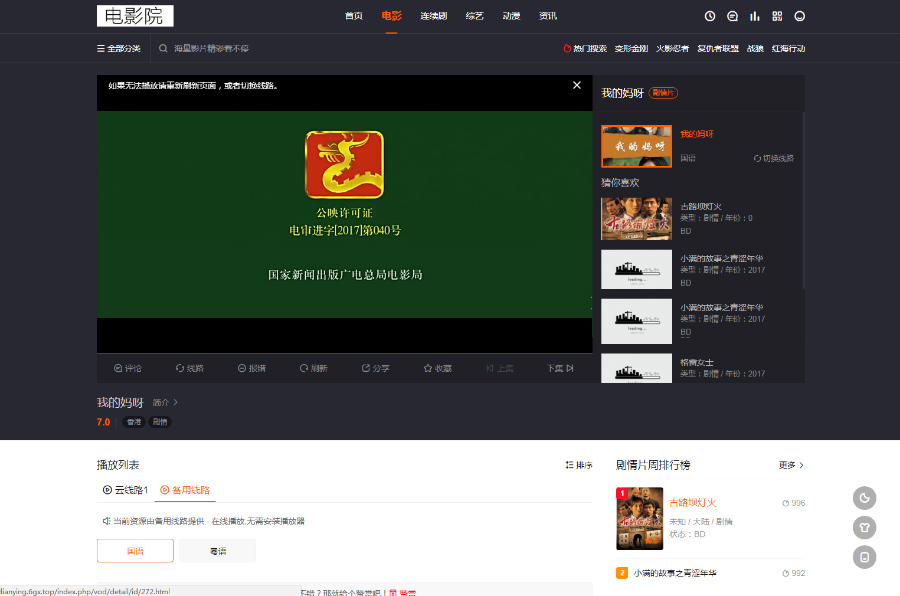
Task: Click 线路 switch-line button under player
Action: pyautogui.click(x=189, y=368)
